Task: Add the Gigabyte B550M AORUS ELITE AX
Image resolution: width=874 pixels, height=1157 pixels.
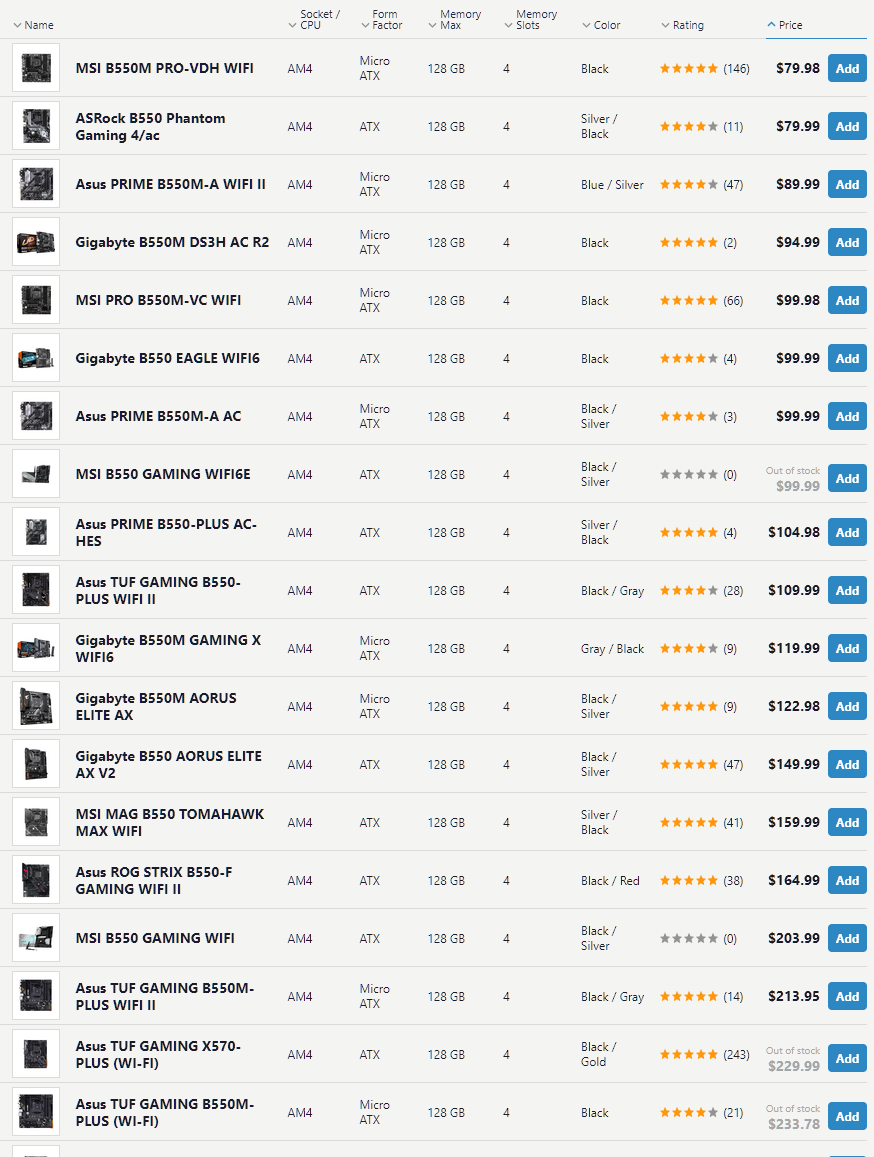Action: click(x=847, y=706)
